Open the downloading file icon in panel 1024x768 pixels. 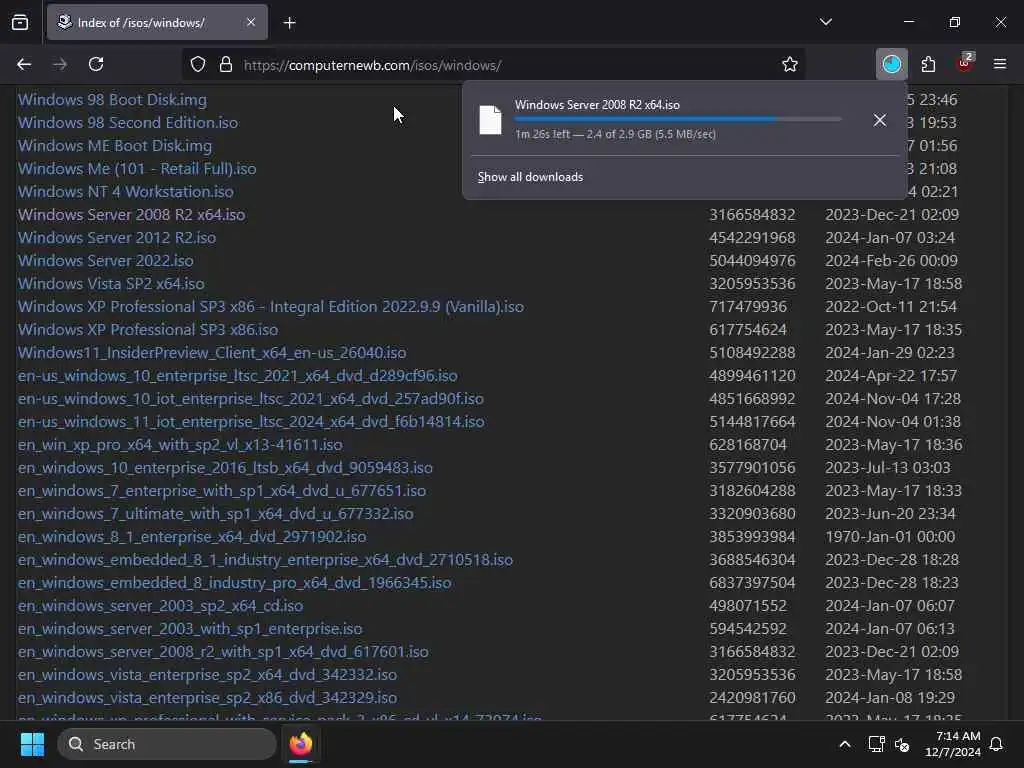pyautogui.click(x=490, y=120)
